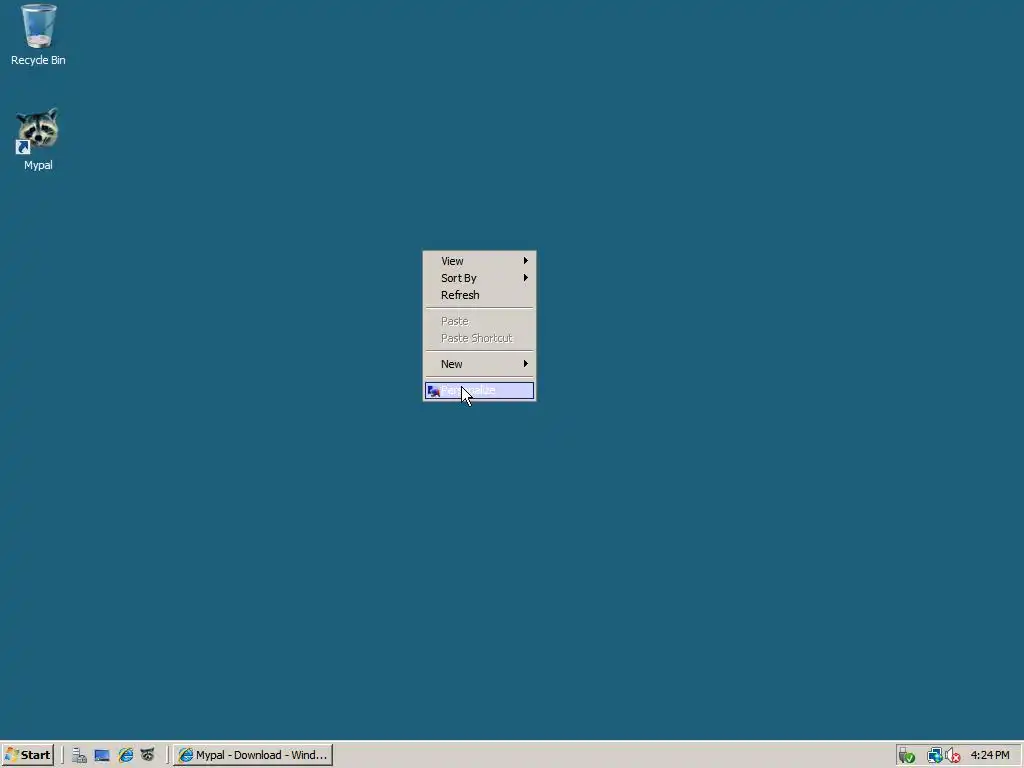Choose Refresh in context menu
The width and height of the screenshot is (1024, 768).
coord(479,295)
